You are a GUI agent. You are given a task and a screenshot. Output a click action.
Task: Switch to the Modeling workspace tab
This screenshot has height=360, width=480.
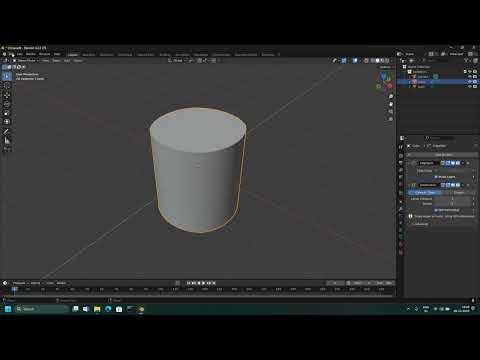click(89, 54)
